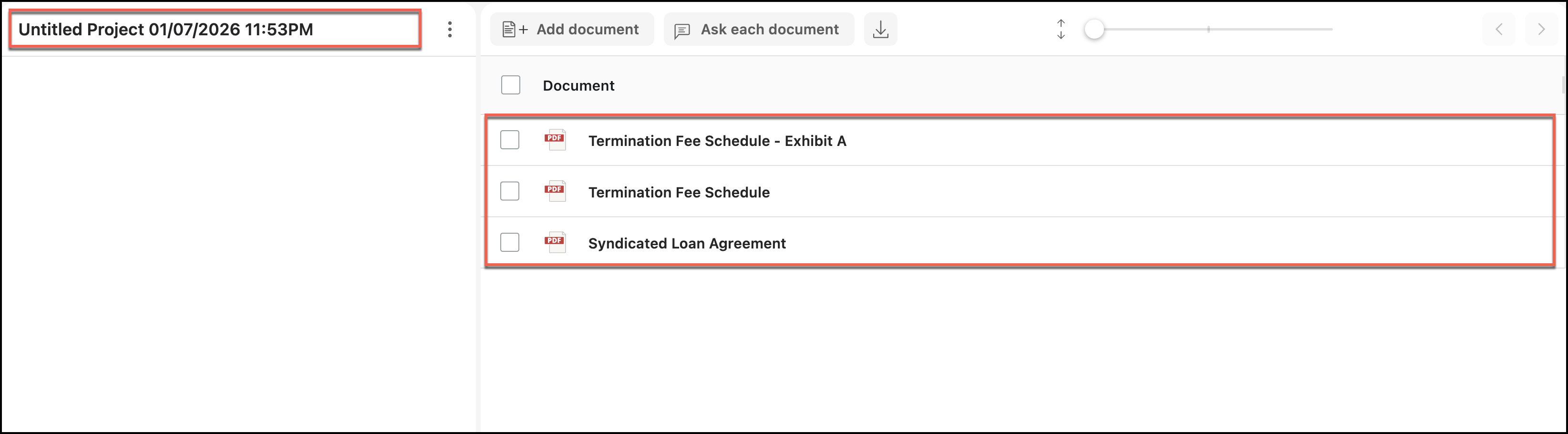Open the three-dot project options menu
This screenshot has width=1568, height=434.
point(450,29)
